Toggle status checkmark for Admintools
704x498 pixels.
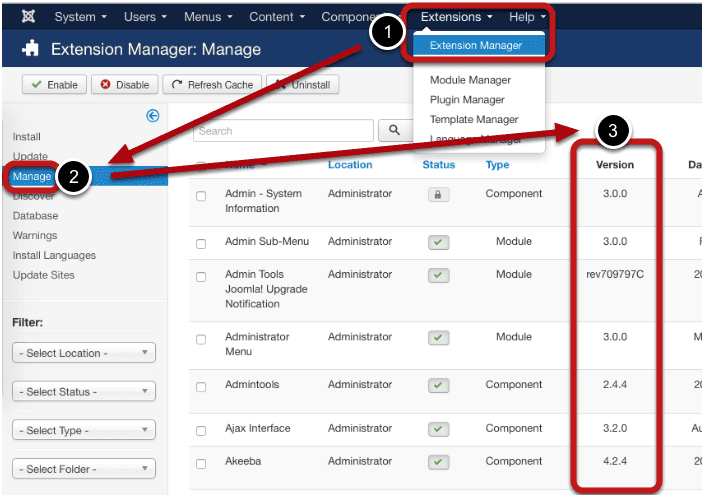point(438,385)
